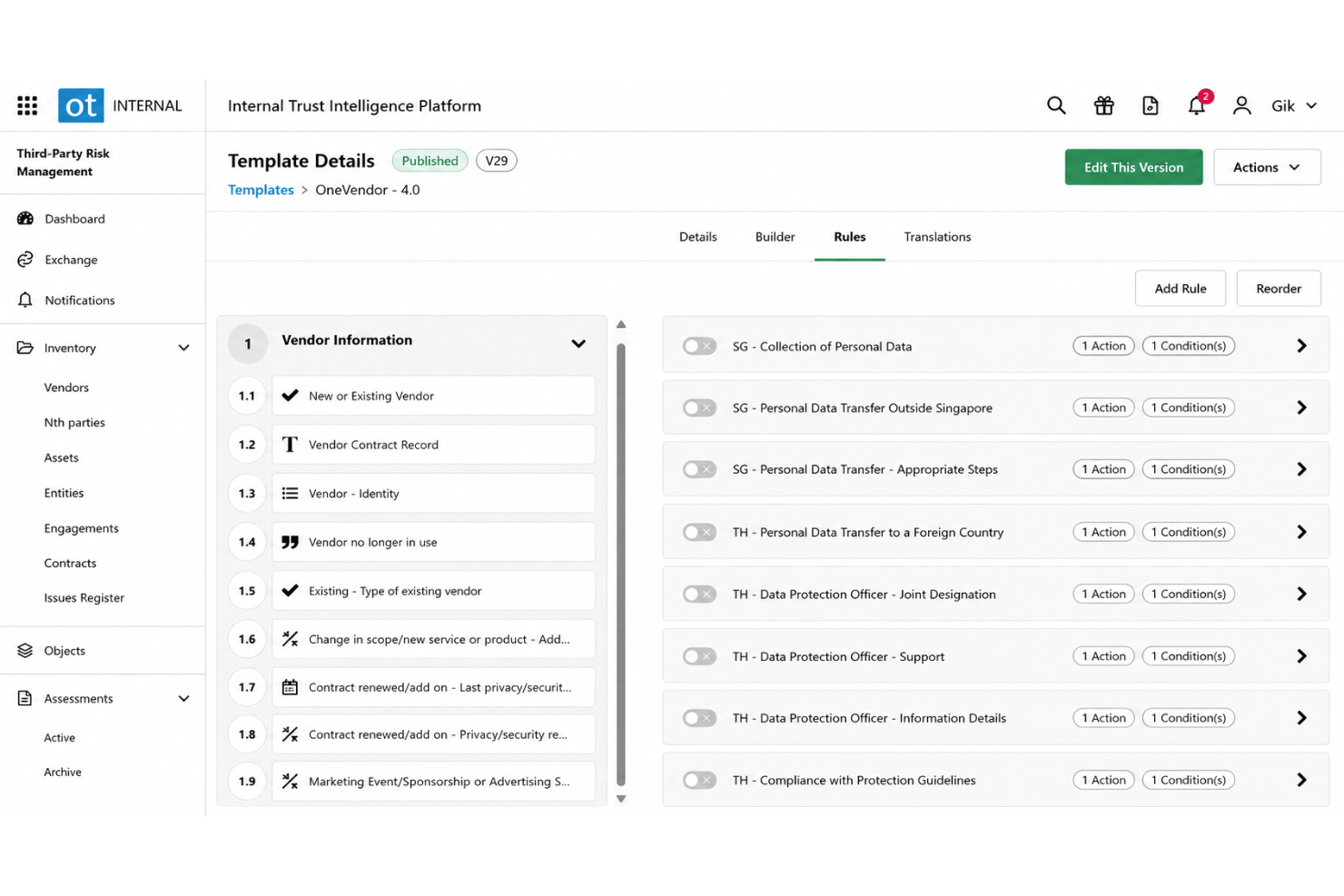Toggle TH - Compliance with Protection Guidelines rule

(x=699, y=780)
